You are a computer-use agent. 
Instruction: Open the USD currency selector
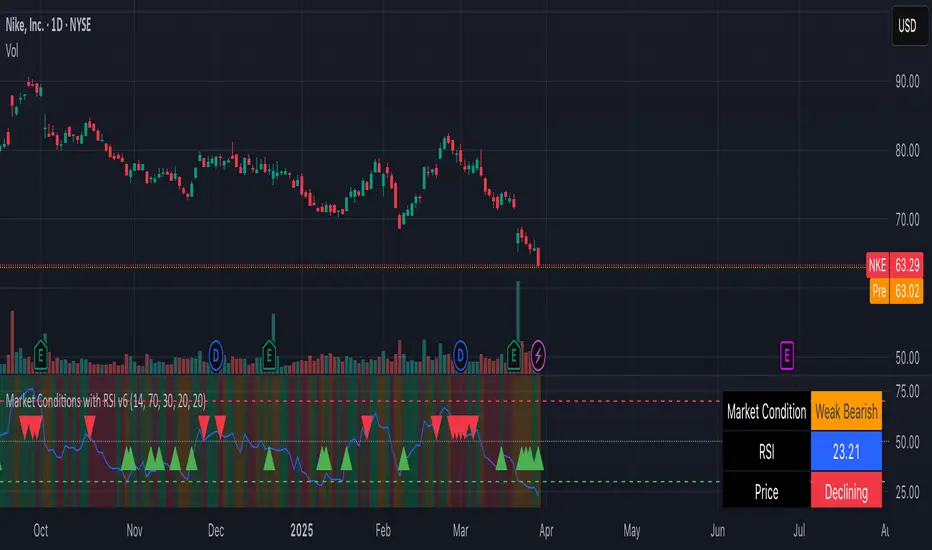coord(909,26)
